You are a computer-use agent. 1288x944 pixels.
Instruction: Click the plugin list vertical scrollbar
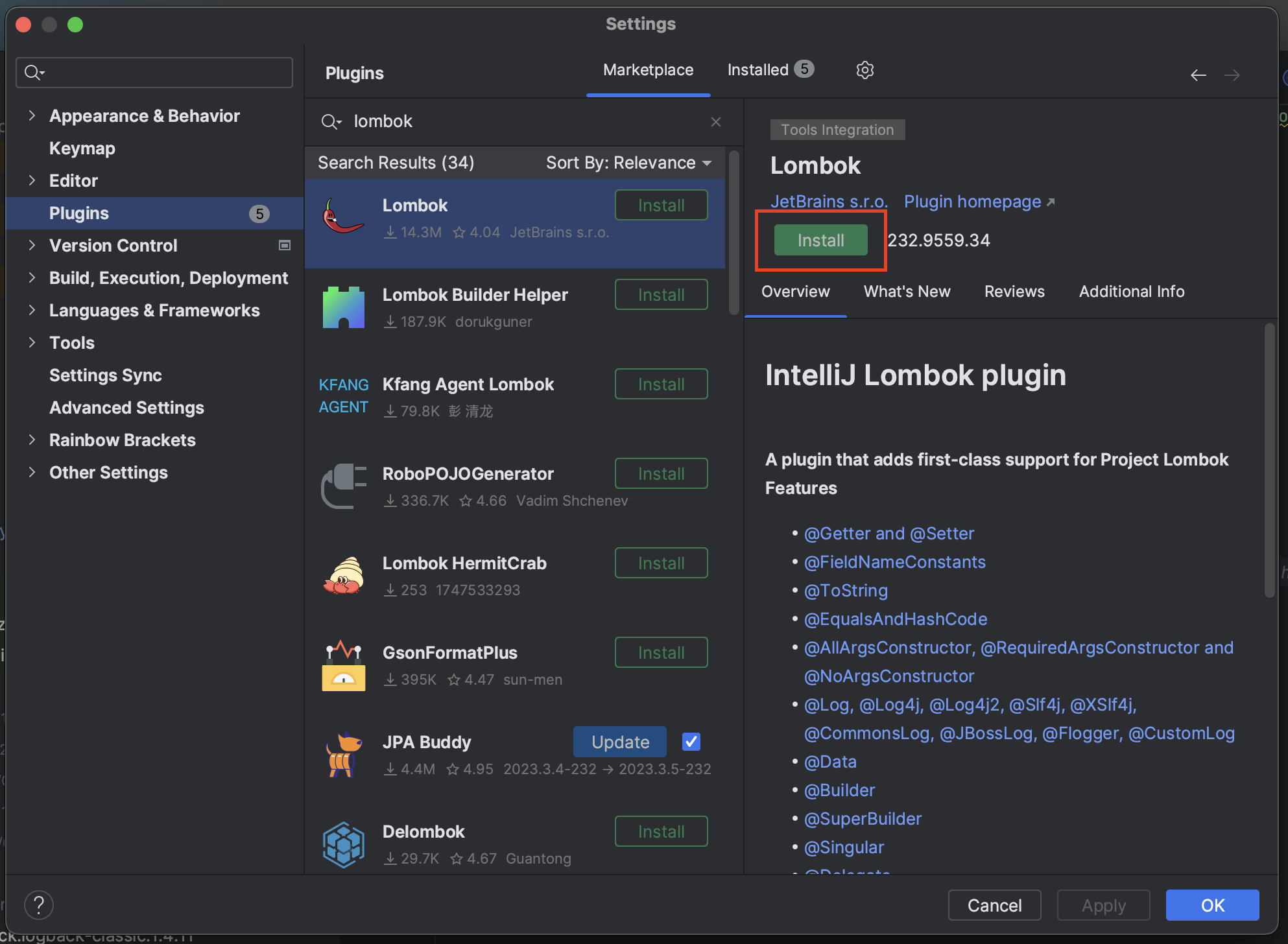(733, 233)
